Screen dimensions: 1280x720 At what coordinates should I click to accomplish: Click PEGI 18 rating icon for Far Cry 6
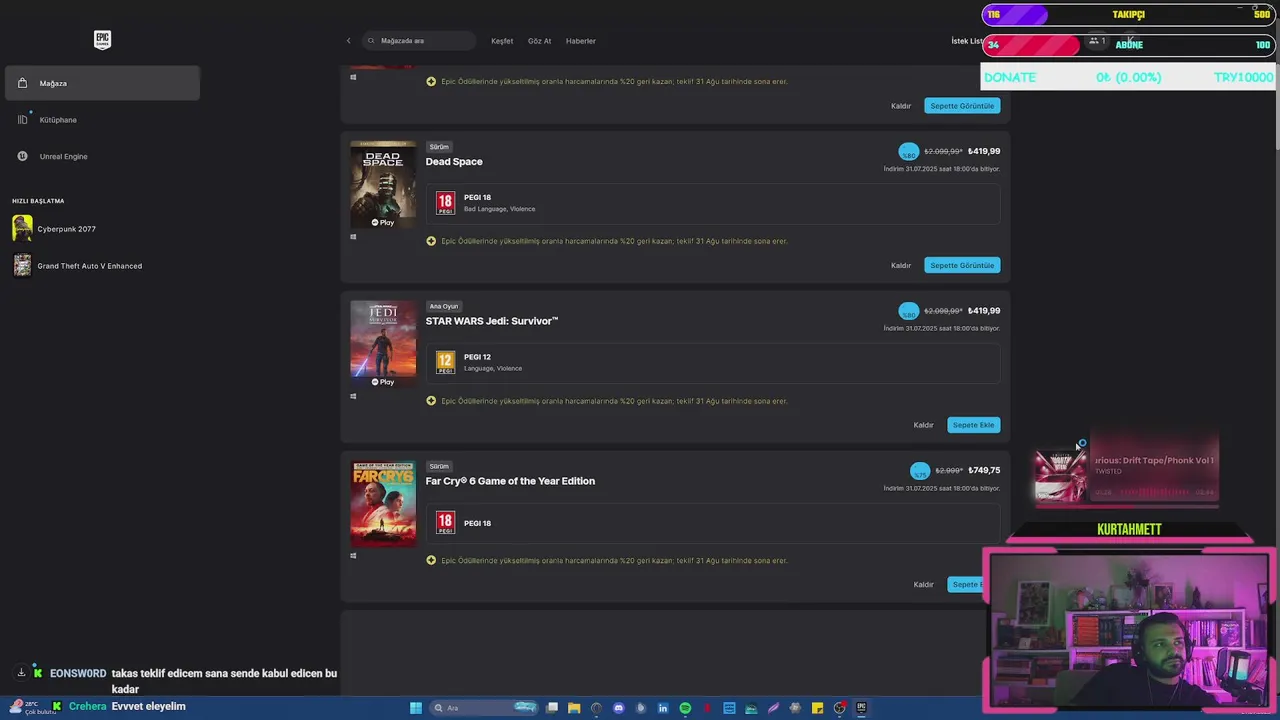pos(445,522)
